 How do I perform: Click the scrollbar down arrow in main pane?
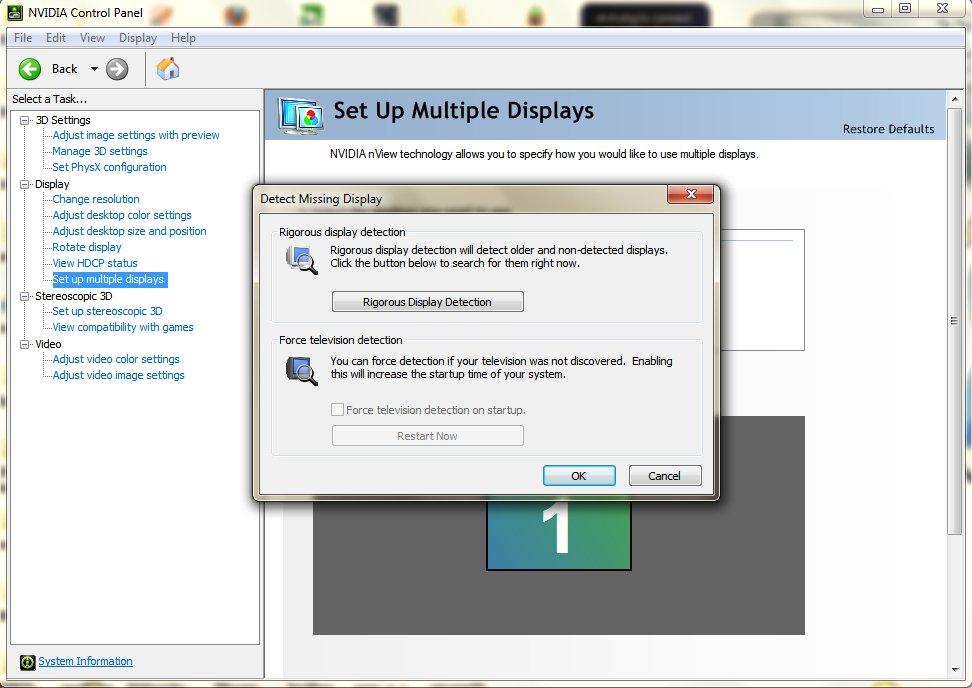[955, 670]
